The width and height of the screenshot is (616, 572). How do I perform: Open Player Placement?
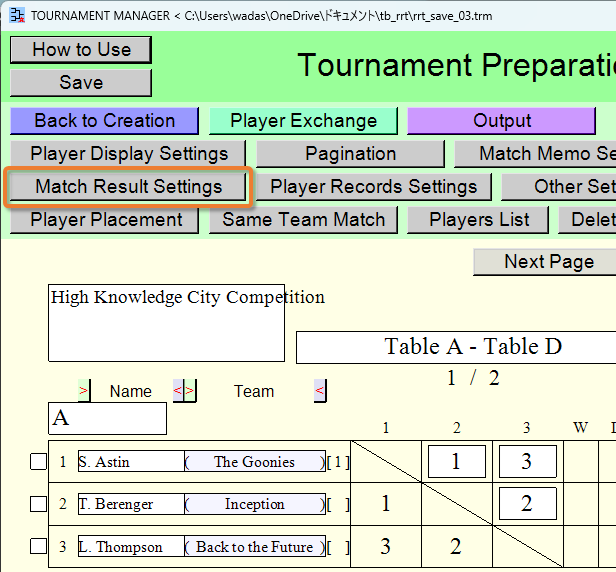(104, 220)
